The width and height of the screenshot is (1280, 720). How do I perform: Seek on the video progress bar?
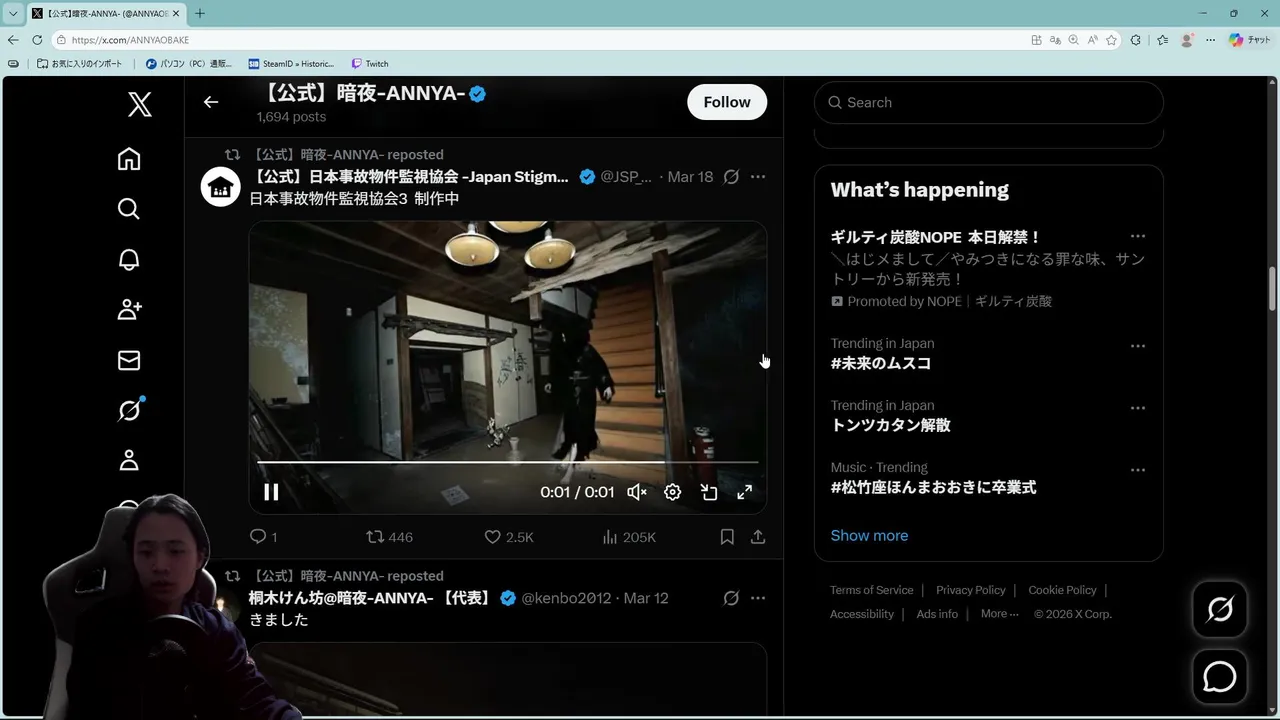(508, 462)
